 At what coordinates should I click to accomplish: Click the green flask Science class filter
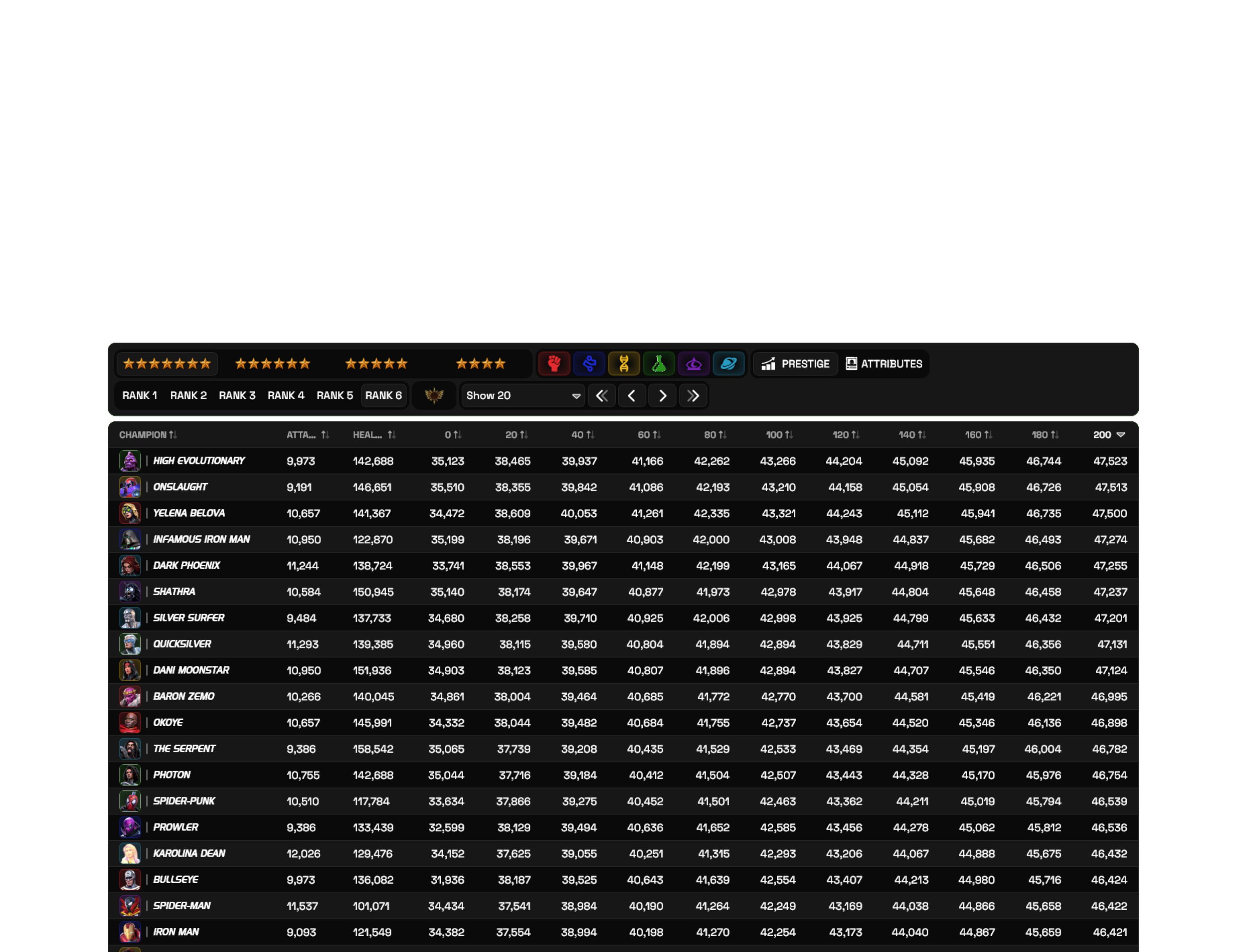(x=659, y=364)
